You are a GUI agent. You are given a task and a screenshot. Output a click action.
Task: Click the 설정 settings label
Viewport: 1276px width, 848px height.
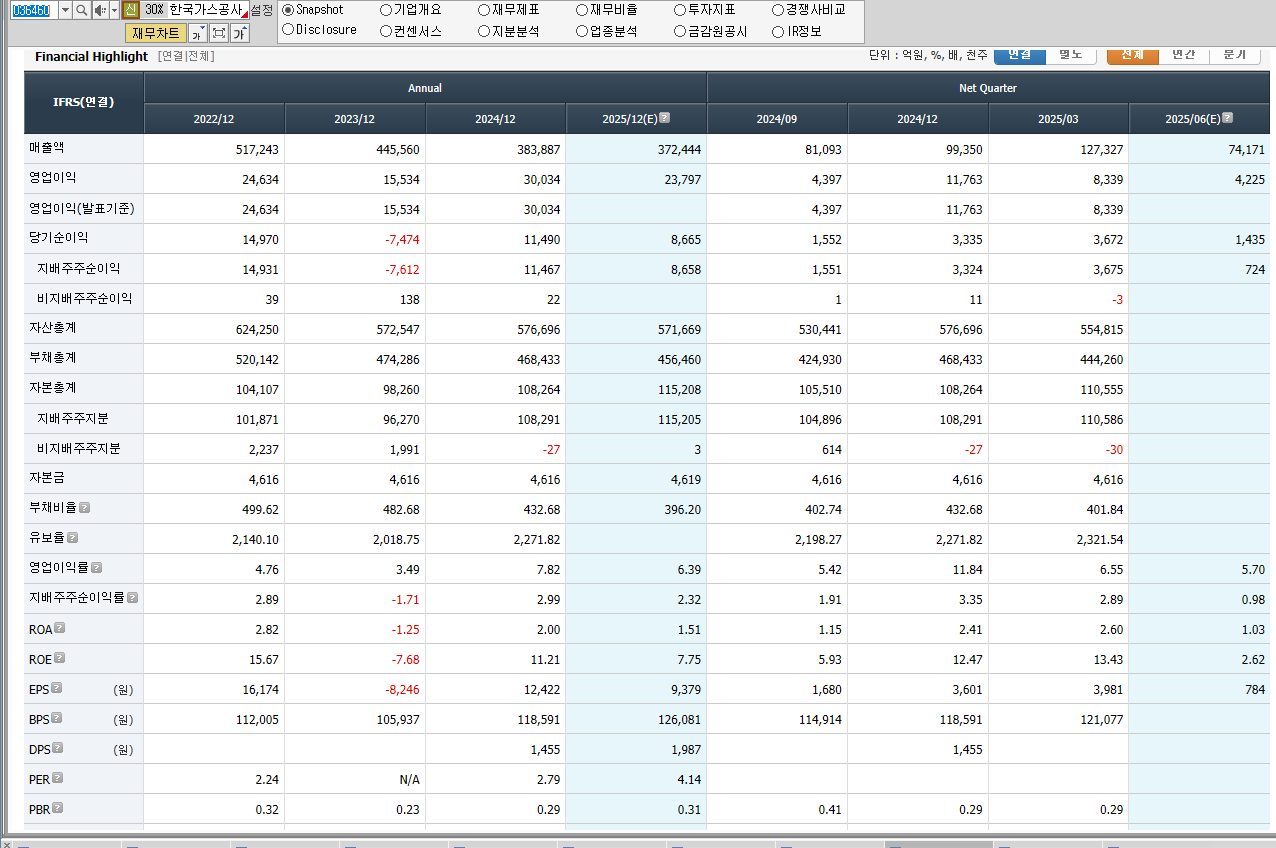click(261, 10)
